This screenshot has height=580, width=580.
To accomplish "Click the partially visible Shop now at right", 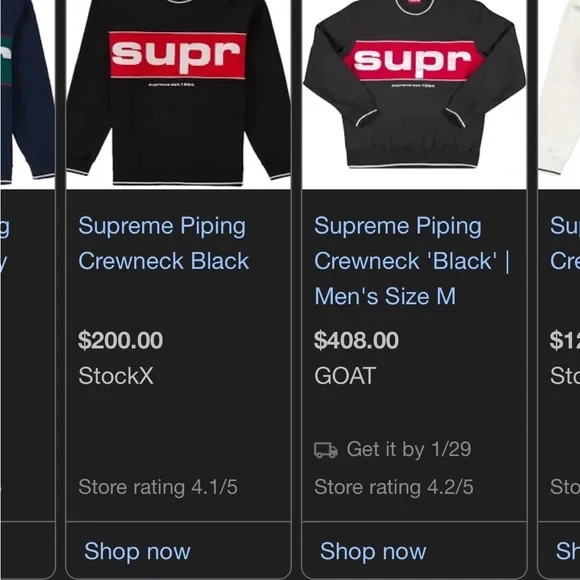I will (x=568, y=551).
